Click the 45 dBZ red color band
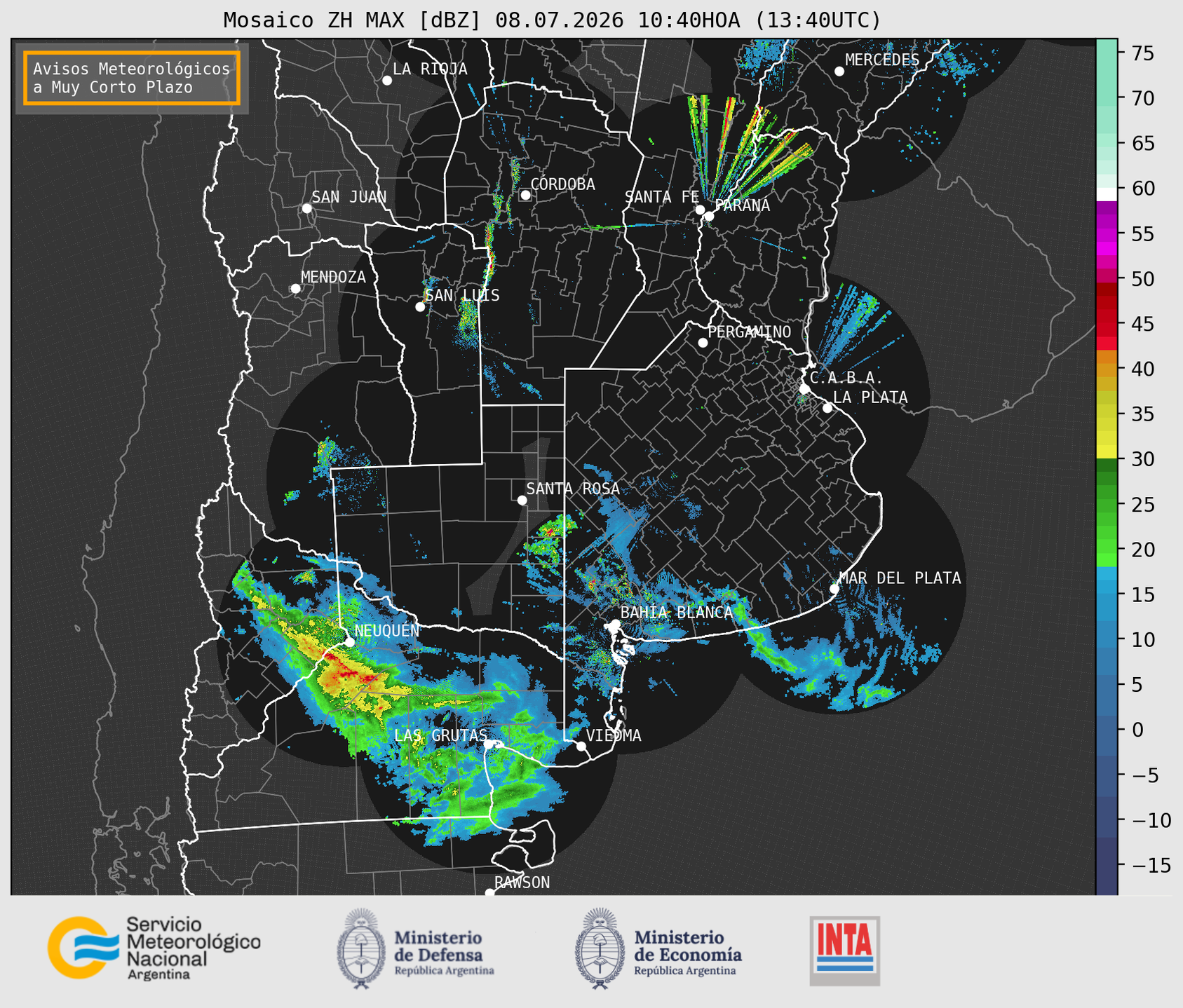This screenshot has width=1183, height=1008. pos(1106,325)
